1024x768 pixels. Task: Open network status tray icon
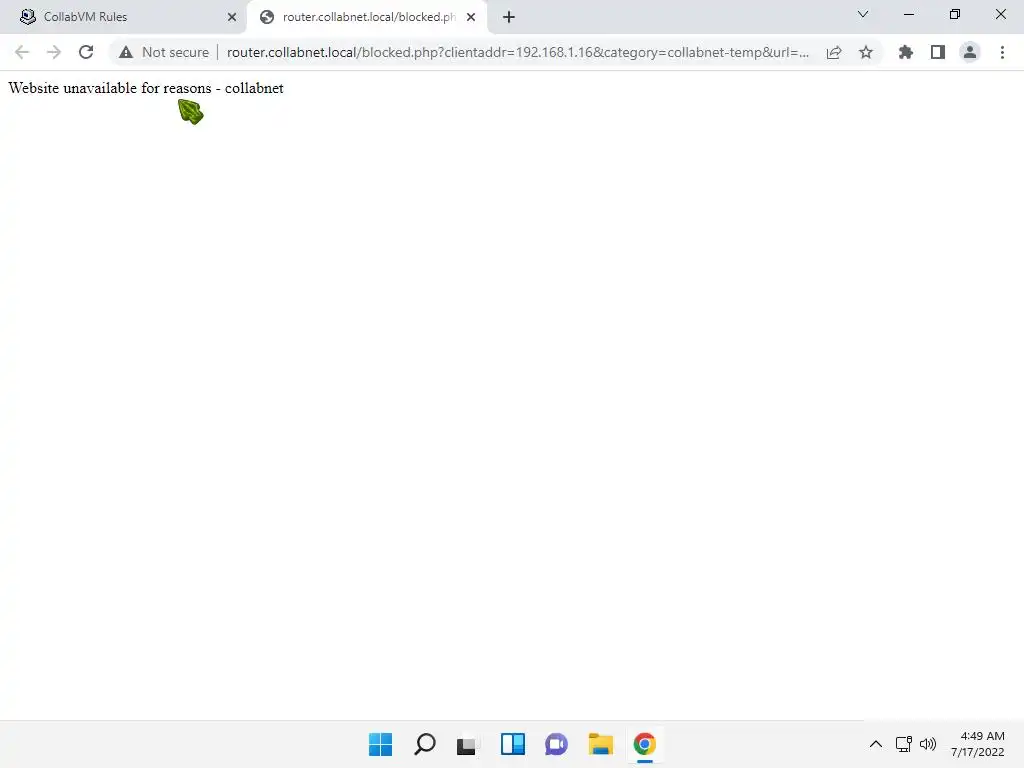[x=904, y=744]
